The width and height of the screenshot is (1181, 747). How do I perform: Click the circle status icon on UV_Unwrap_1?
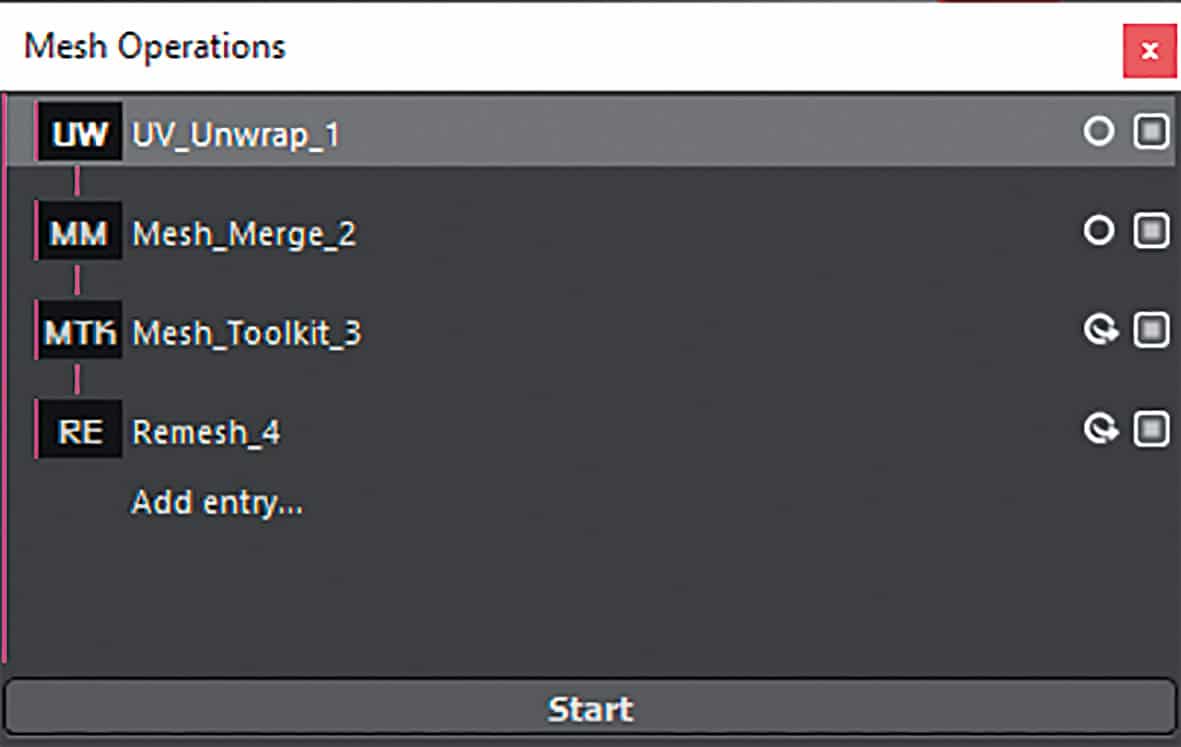1099,130
